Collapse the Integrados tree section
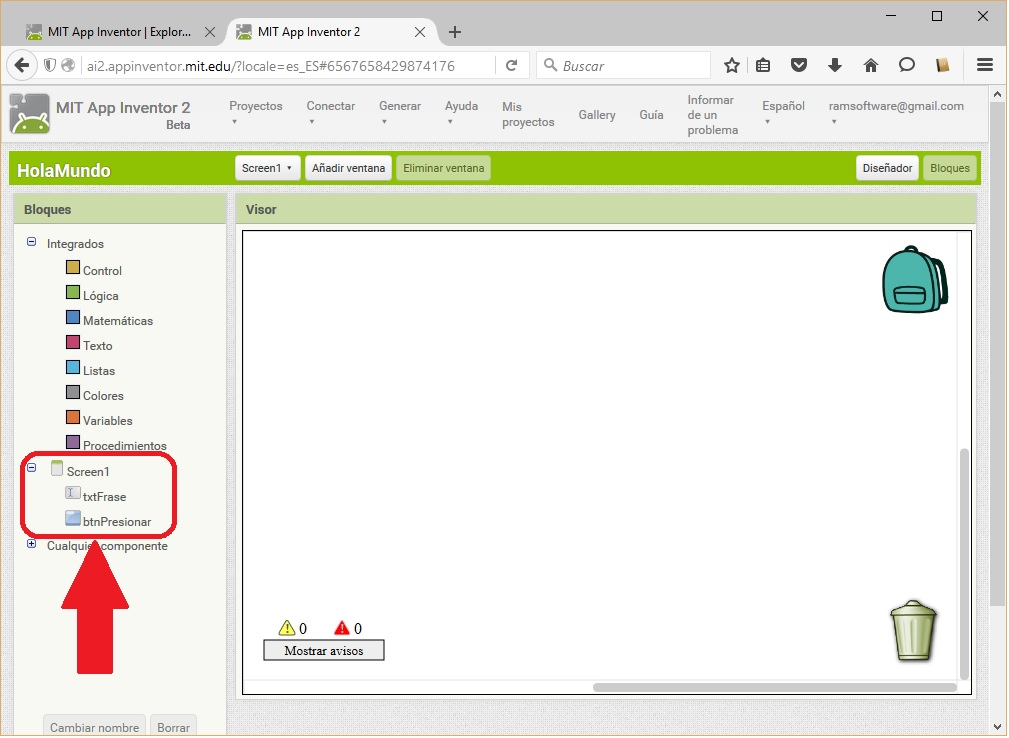This screenshot has height=738, width=1009. 32,242
